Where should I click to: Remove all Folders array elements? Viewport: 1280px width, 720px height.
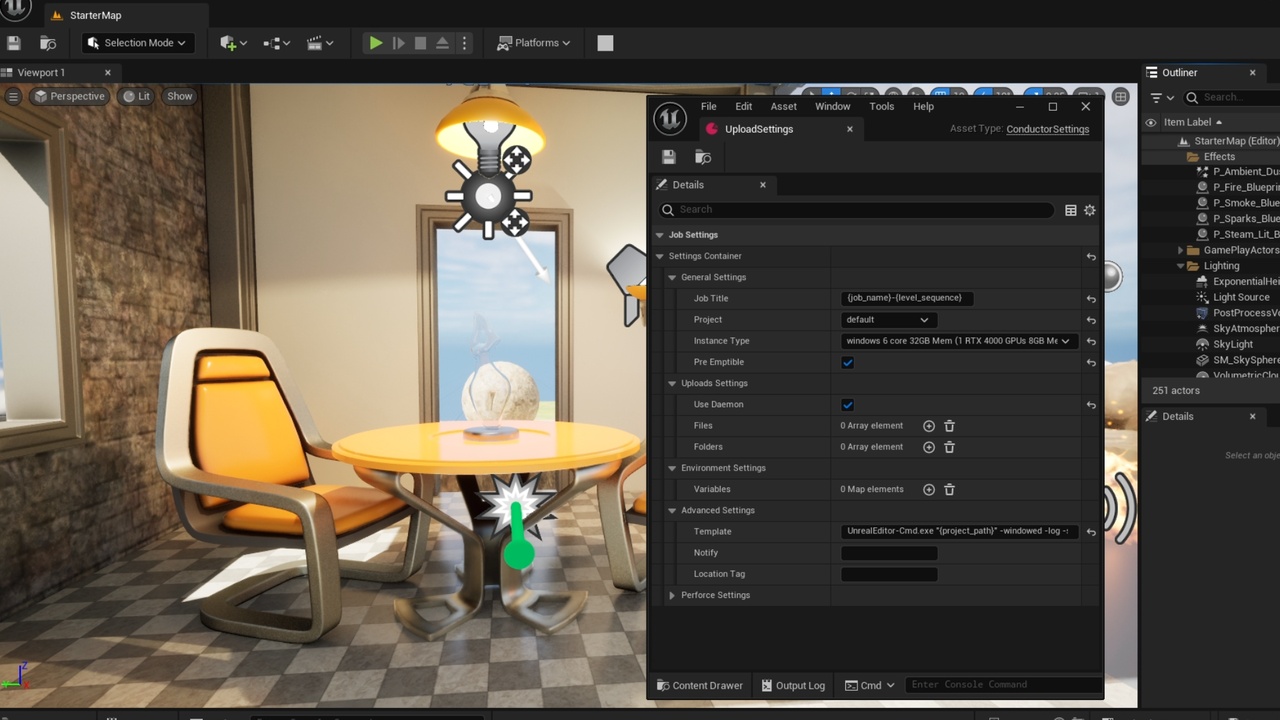point(950,447)
